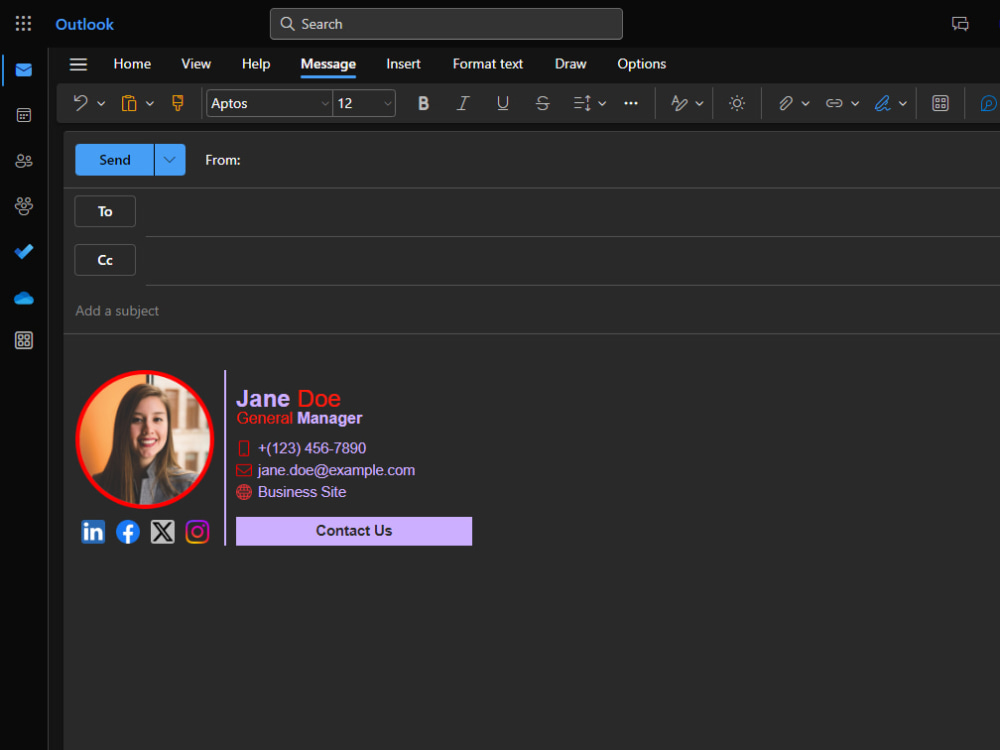Click the +(123) 456-7890 phone link
Viewport: 1000px width, 750px height.
(x=312, y=448)
